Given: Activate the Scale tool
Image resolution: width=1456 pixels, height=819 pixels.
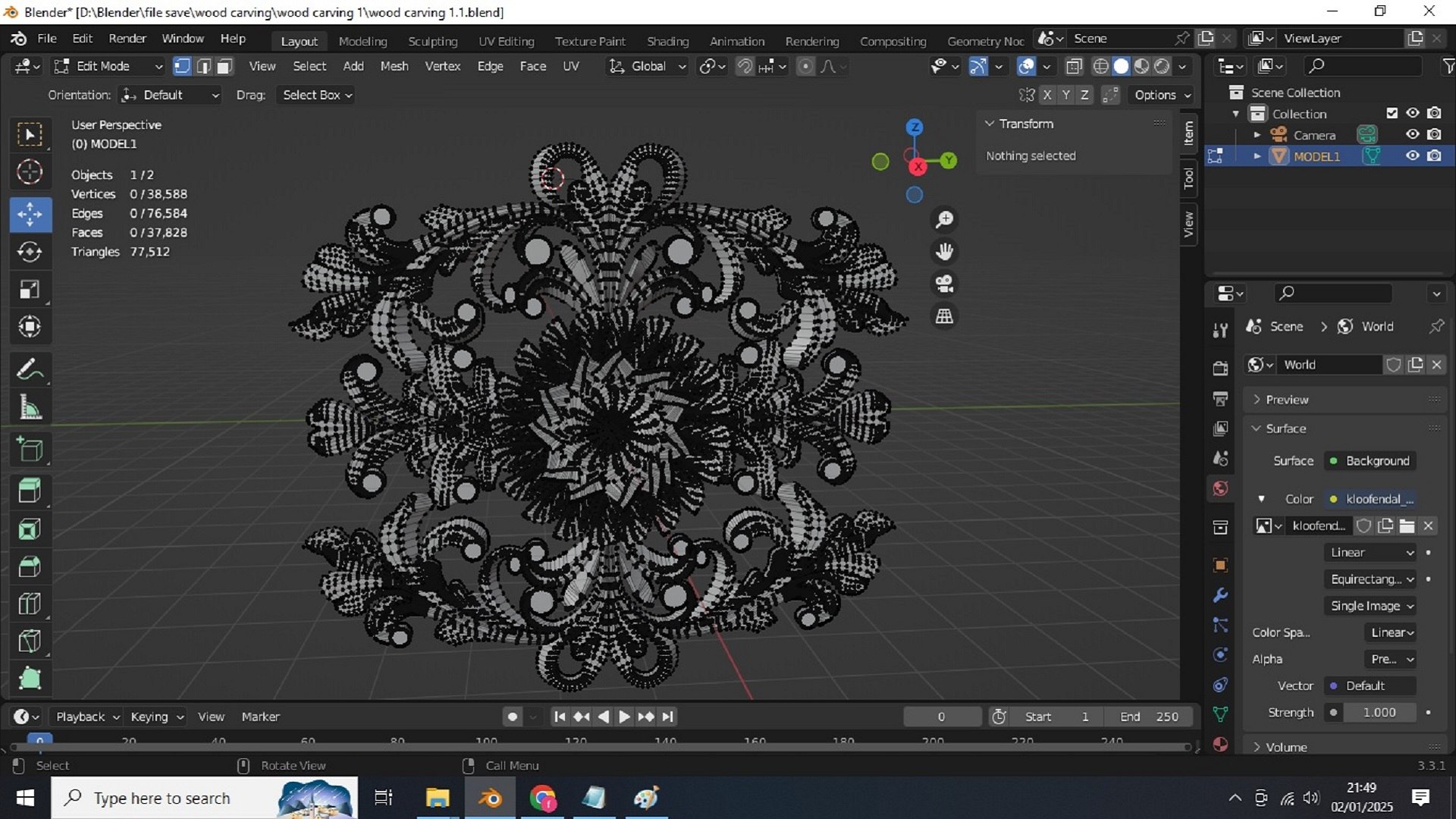Looking at the screenshot, I should click(x=30, y=290).
